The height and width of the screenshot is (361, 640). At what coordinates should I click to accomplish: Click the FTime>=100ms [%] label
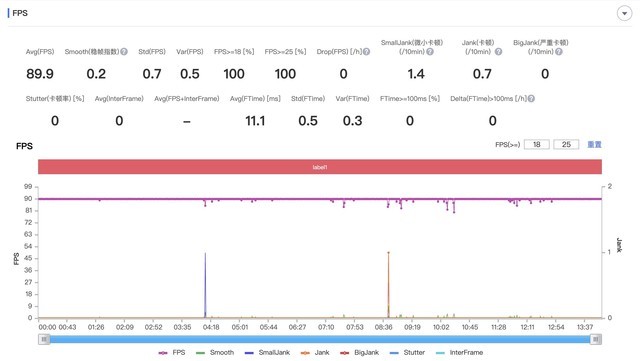click(410, 98)
